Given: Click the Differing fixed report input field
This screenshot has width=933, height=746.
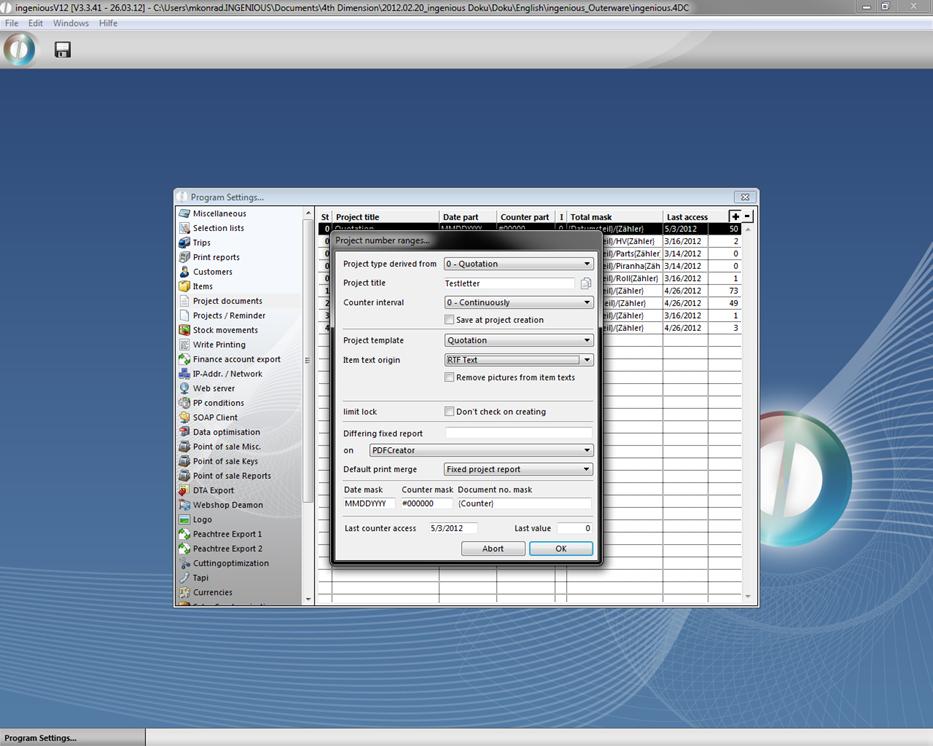Looking at the screenshot, I should pyautogui.click(x=518, y=434).
